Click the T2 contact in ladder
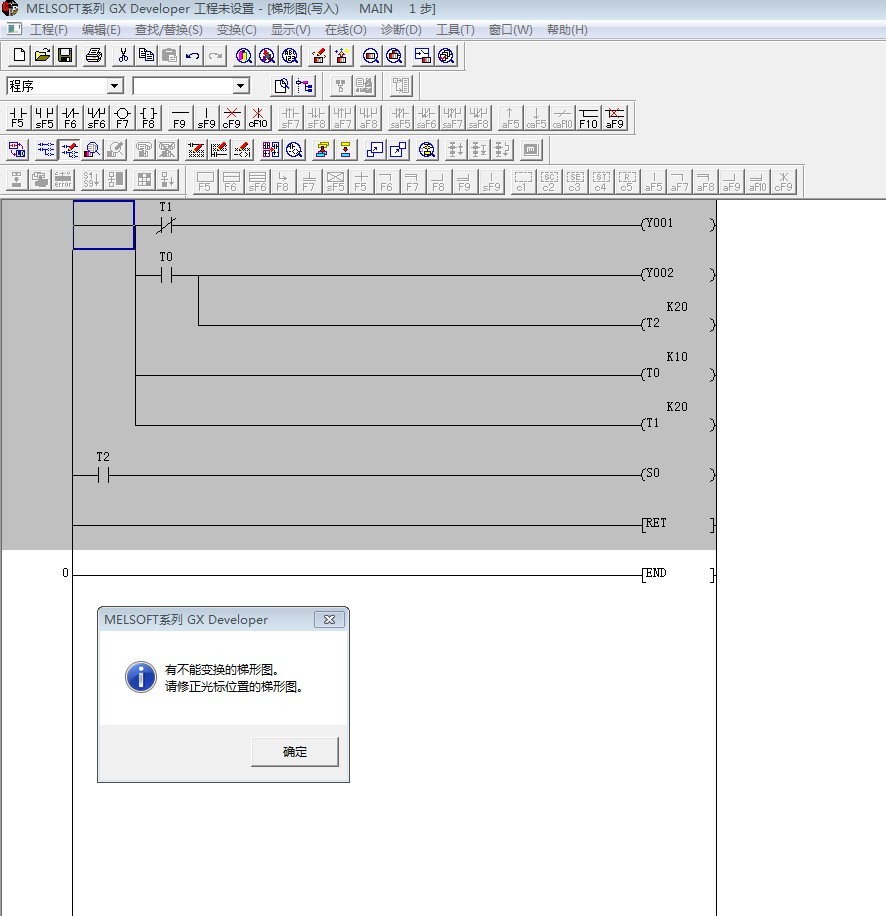 (103, 475)
